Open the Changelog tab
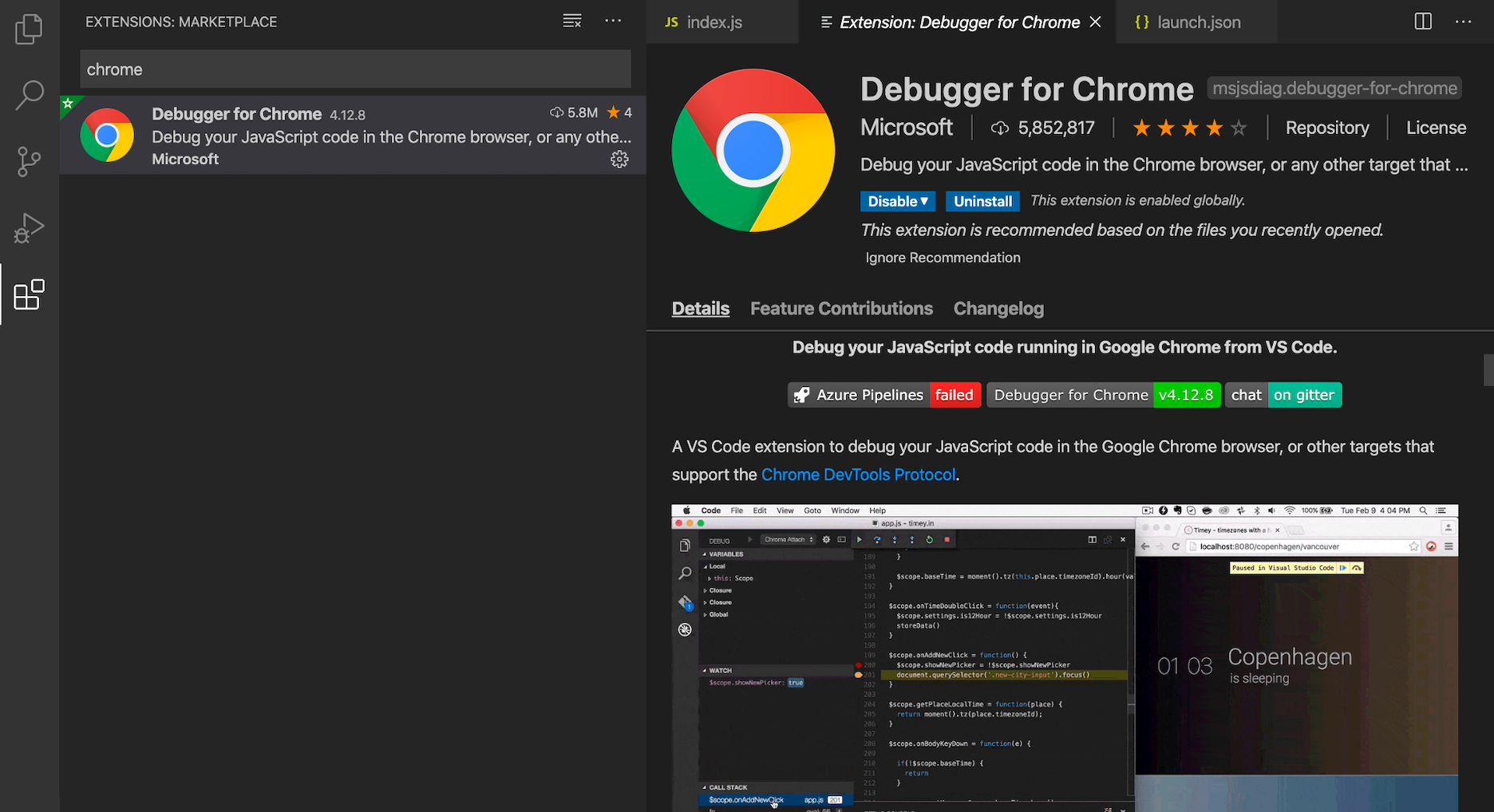 (x=998, y=309)
